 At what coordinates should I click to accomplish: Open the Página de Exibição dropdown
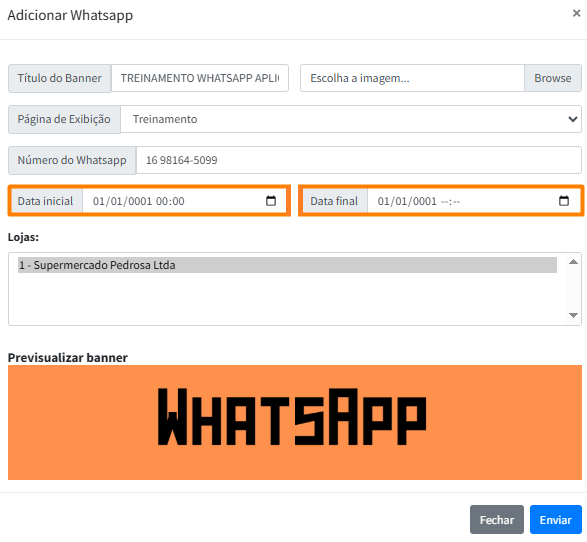(x=351, y=119)
